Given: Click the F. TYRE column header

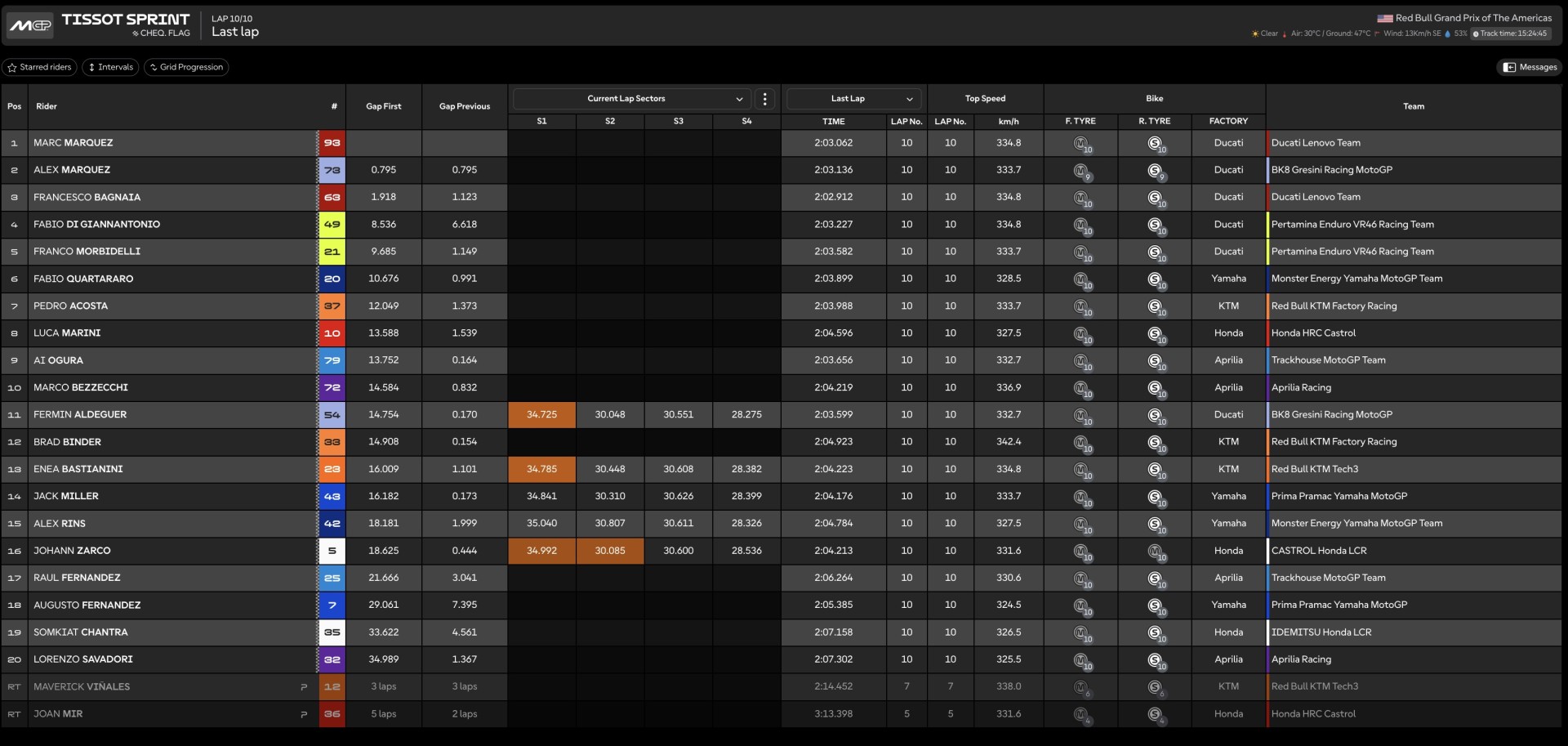Looking at the screenshot, I should 1080,121.
